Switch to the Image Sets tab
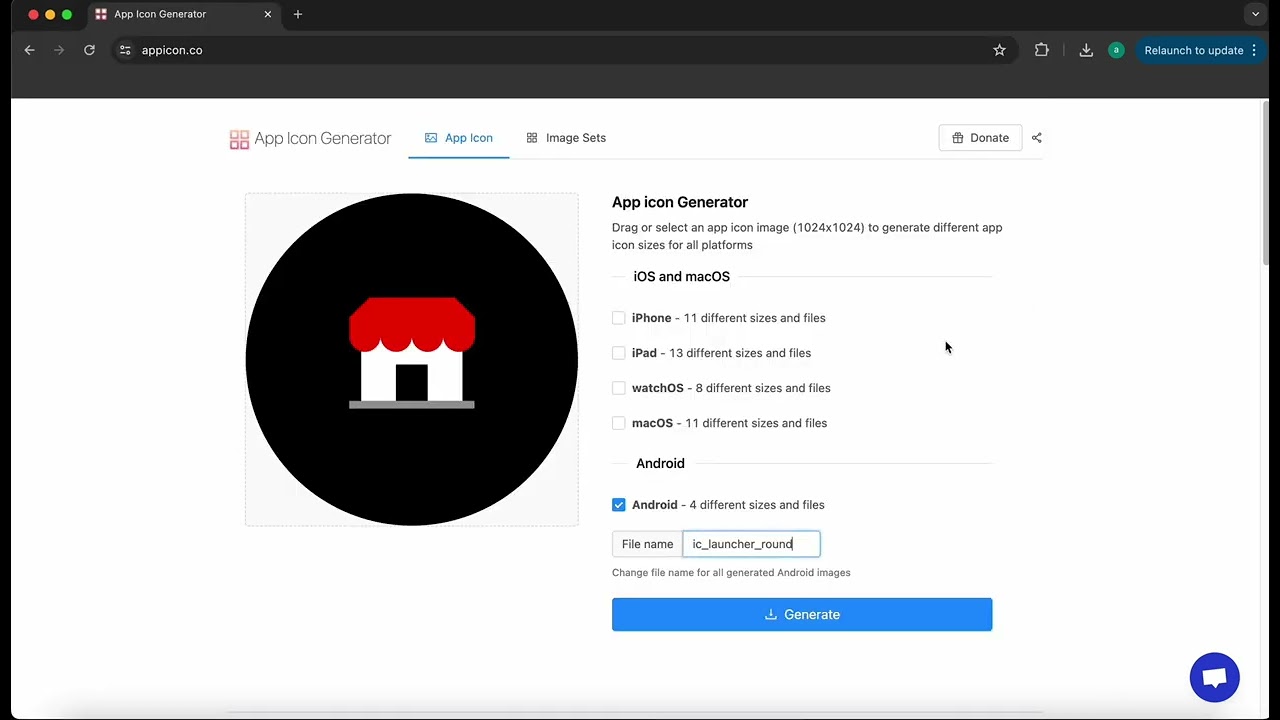Image resolution: width=1280 pixels, height=720 pixels. [x=566, y=138]
